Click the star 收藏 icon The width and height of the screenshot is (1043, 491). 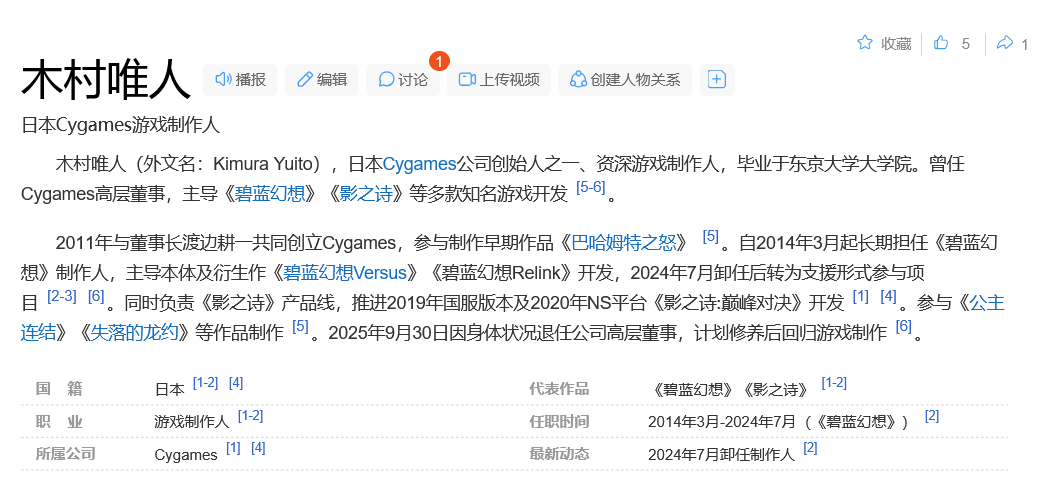864,43
